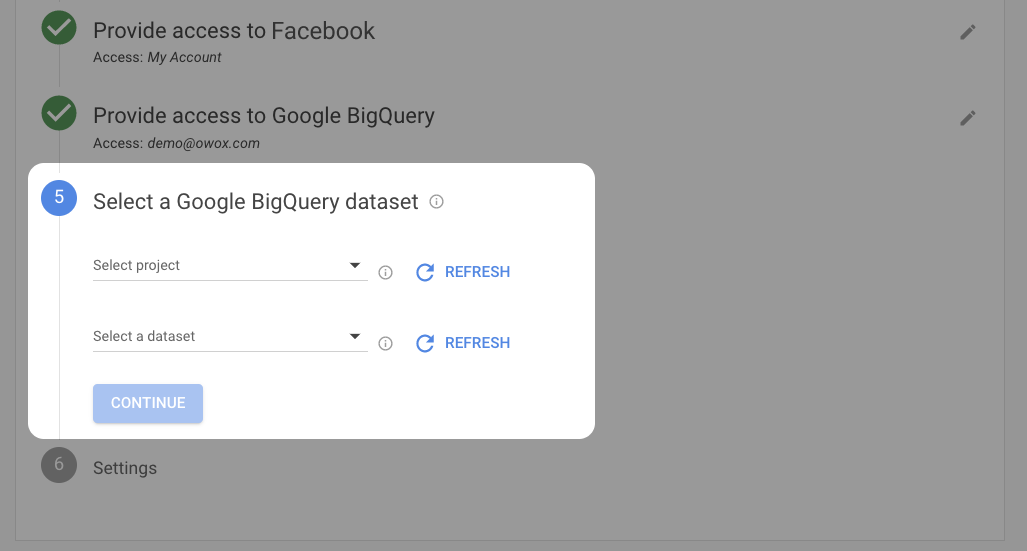Screen dimensions: 1027x551
Task: Click the CONTINUE button
Action: [148, 403]
